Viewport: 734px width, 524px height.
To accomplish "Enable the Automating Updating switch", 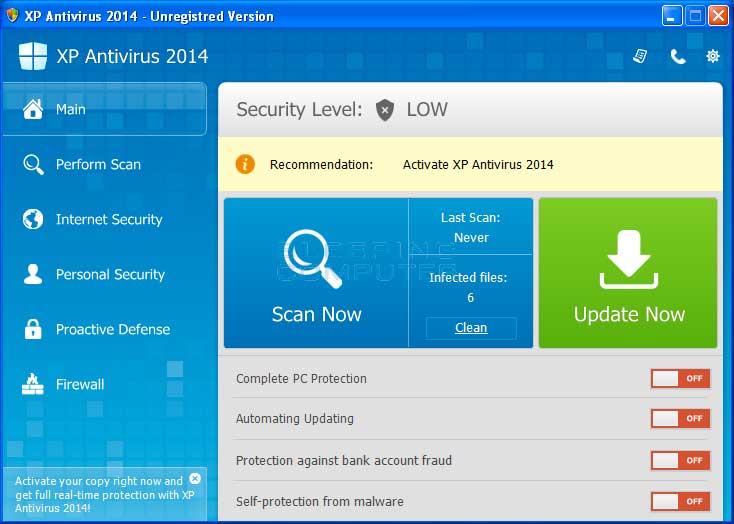I will click(680, 419).
